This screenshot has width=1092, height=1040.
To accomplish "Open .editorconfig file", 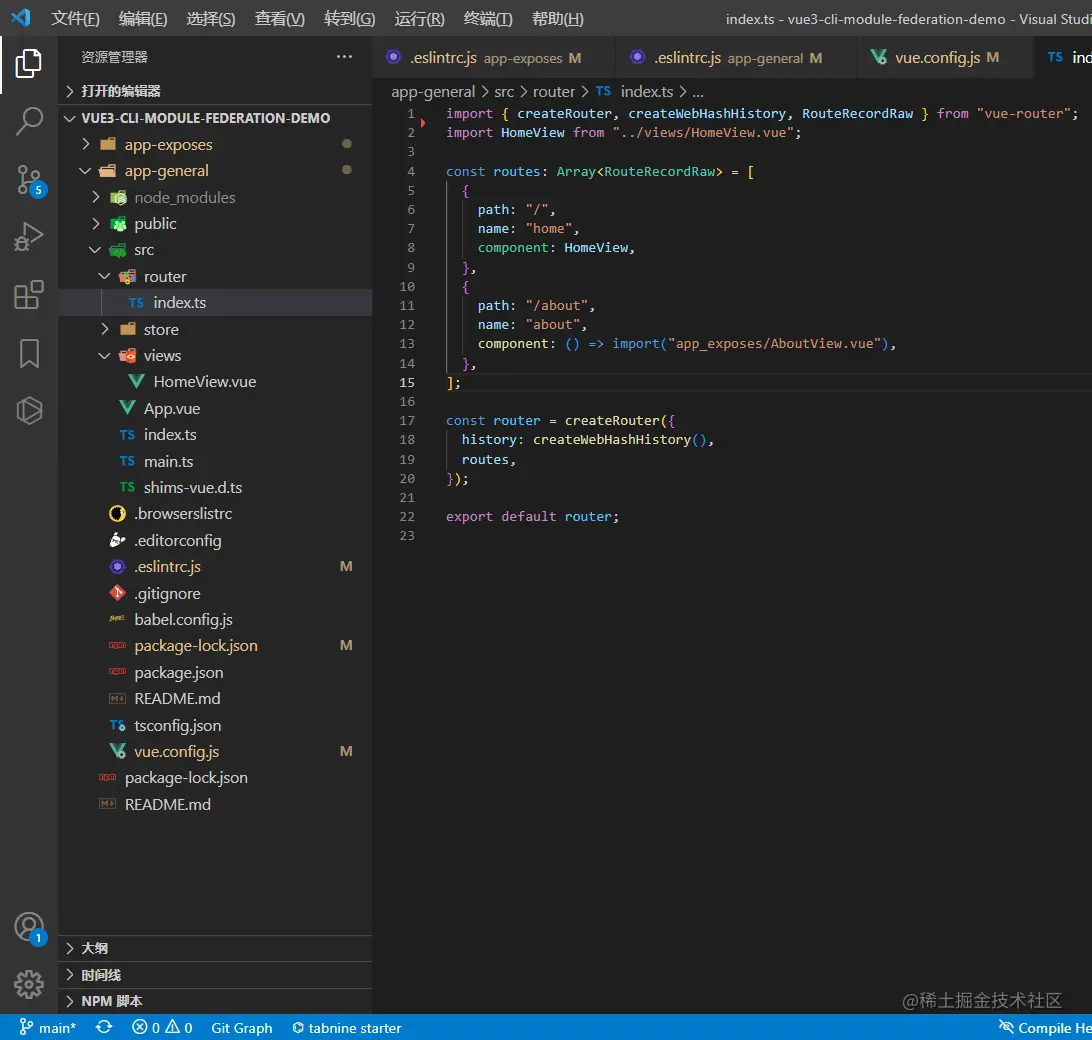I will pyautogui.click(x=214, y=540).
